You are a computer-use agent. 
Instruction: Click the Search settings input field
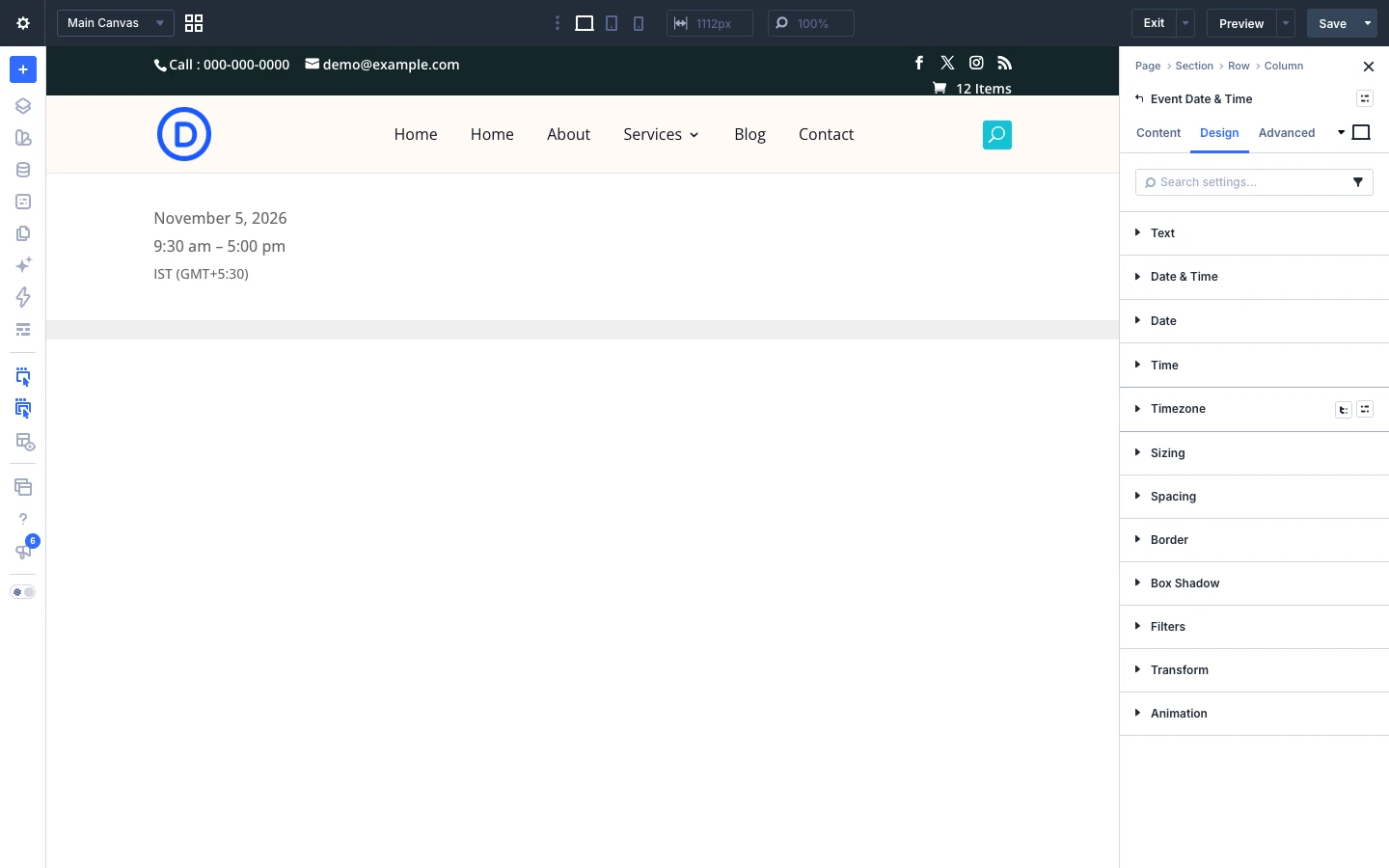(x=1244, y=182)
